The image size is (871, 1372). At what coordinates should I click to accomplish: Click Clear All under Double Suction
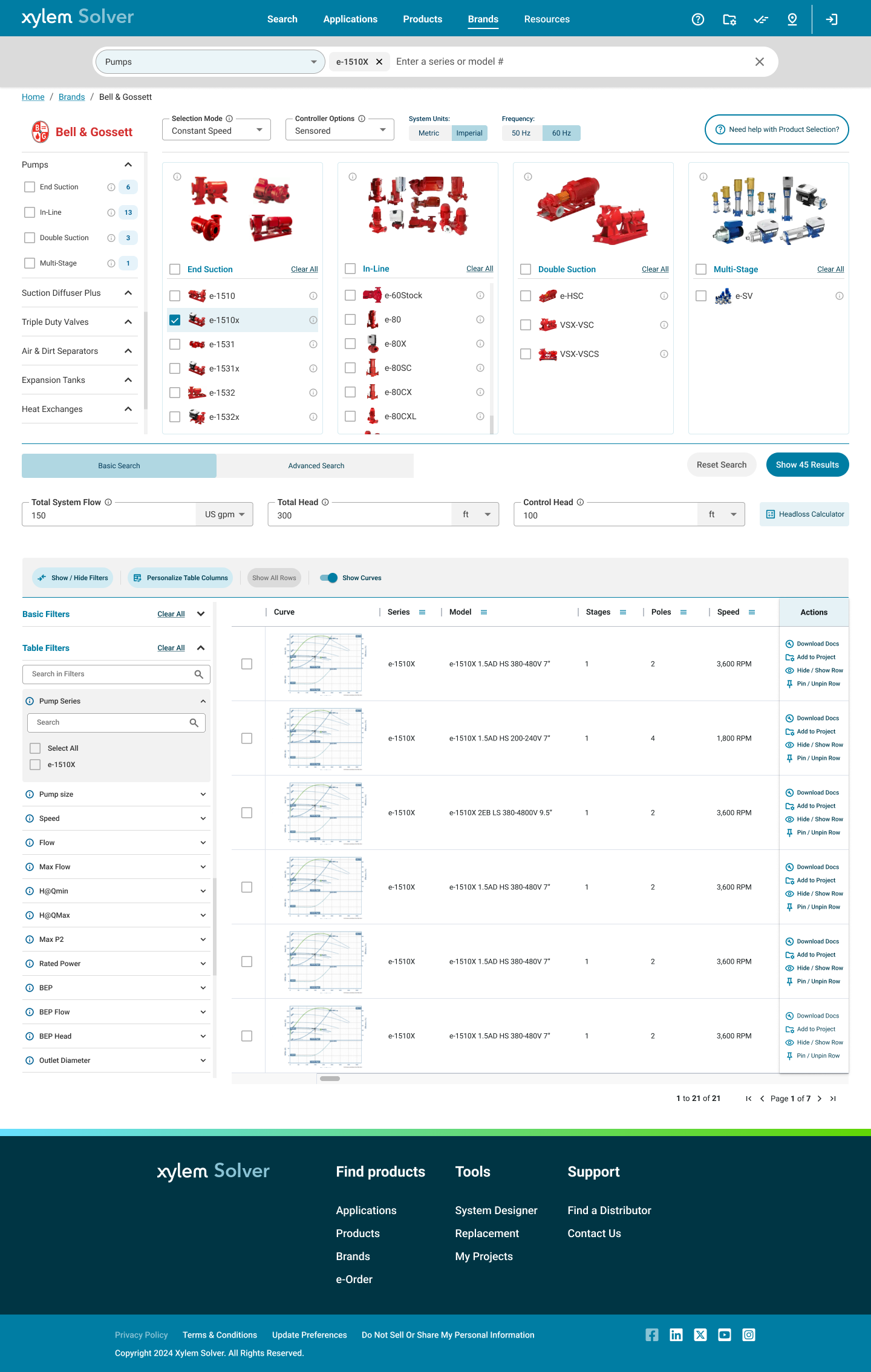[x=655, y=269]
